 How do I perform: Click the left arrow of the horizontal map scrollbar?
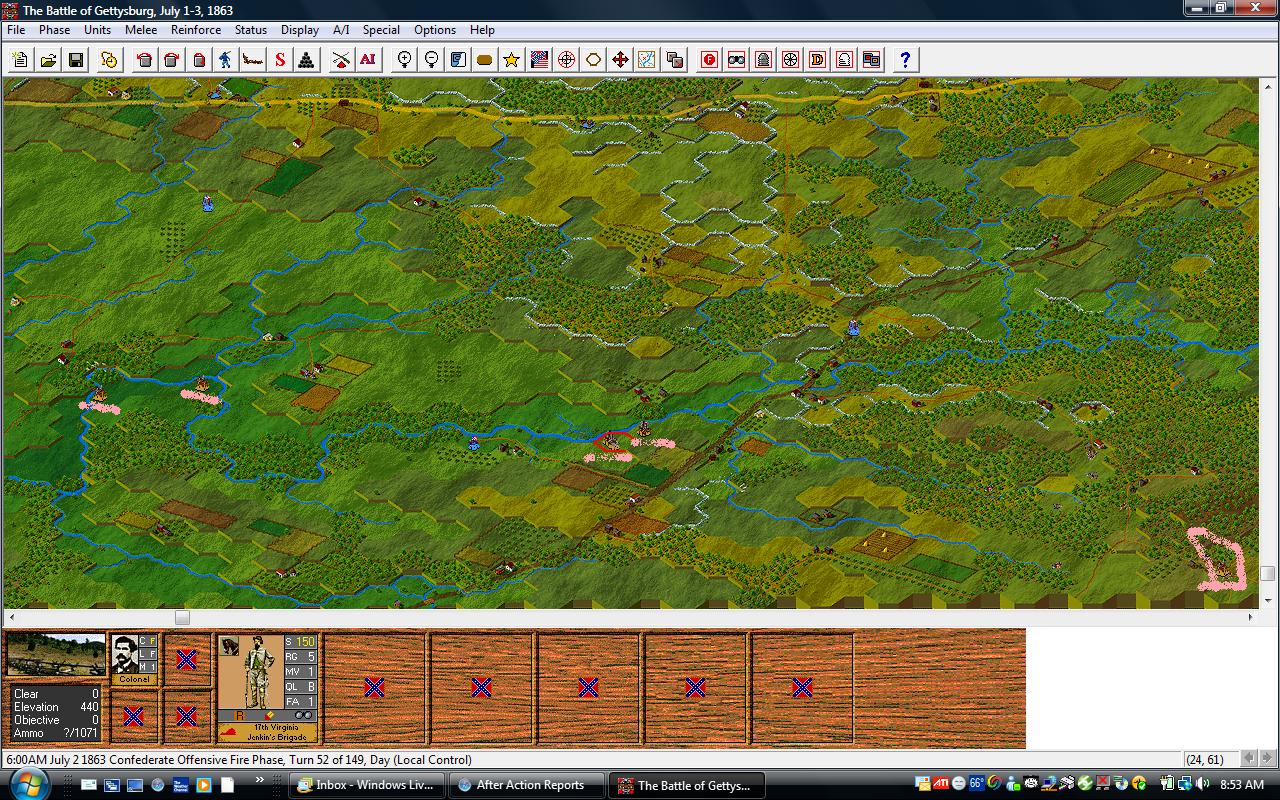(x=11, y=617)
